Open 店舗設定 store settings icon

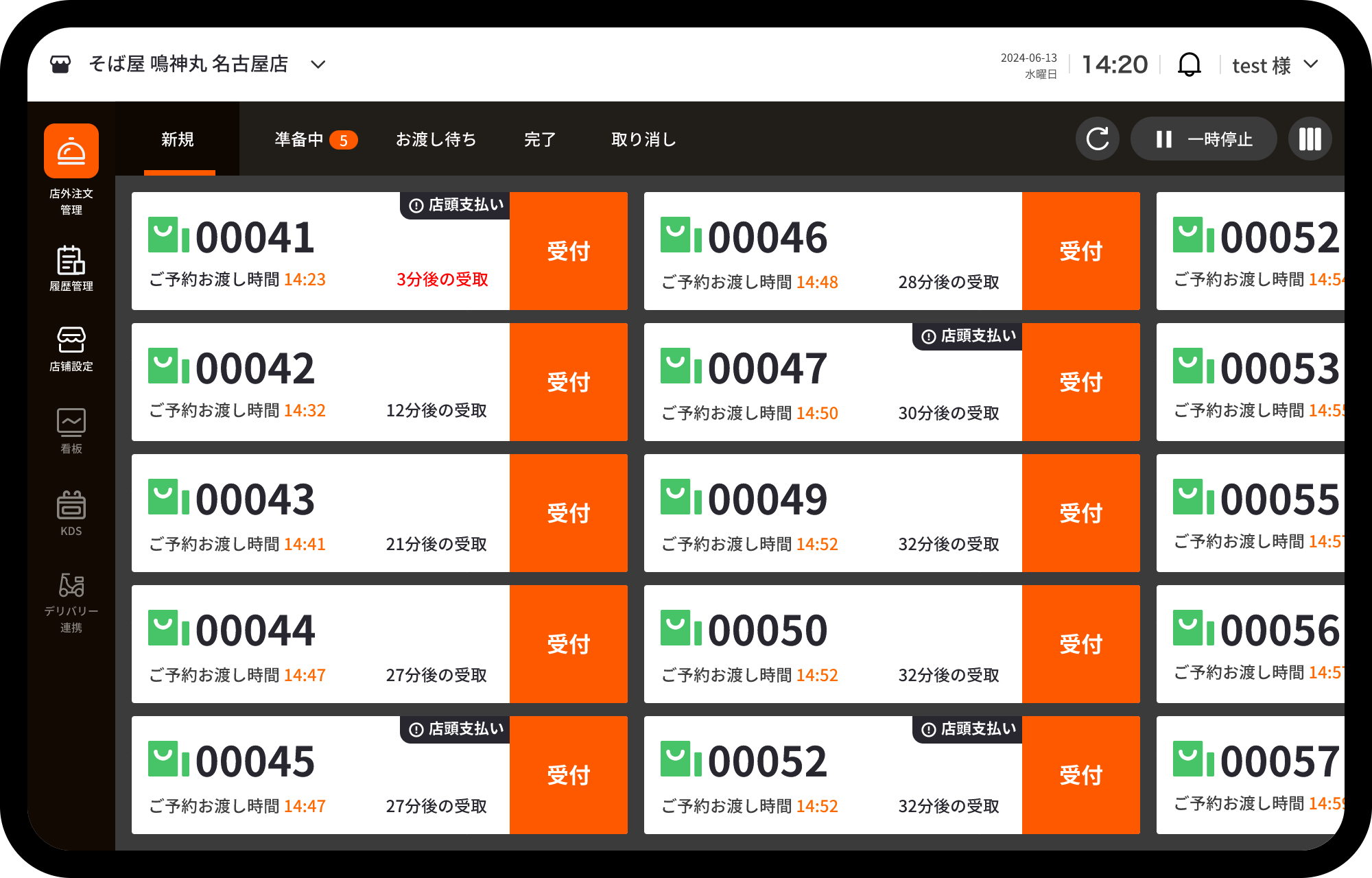(71, 340)
